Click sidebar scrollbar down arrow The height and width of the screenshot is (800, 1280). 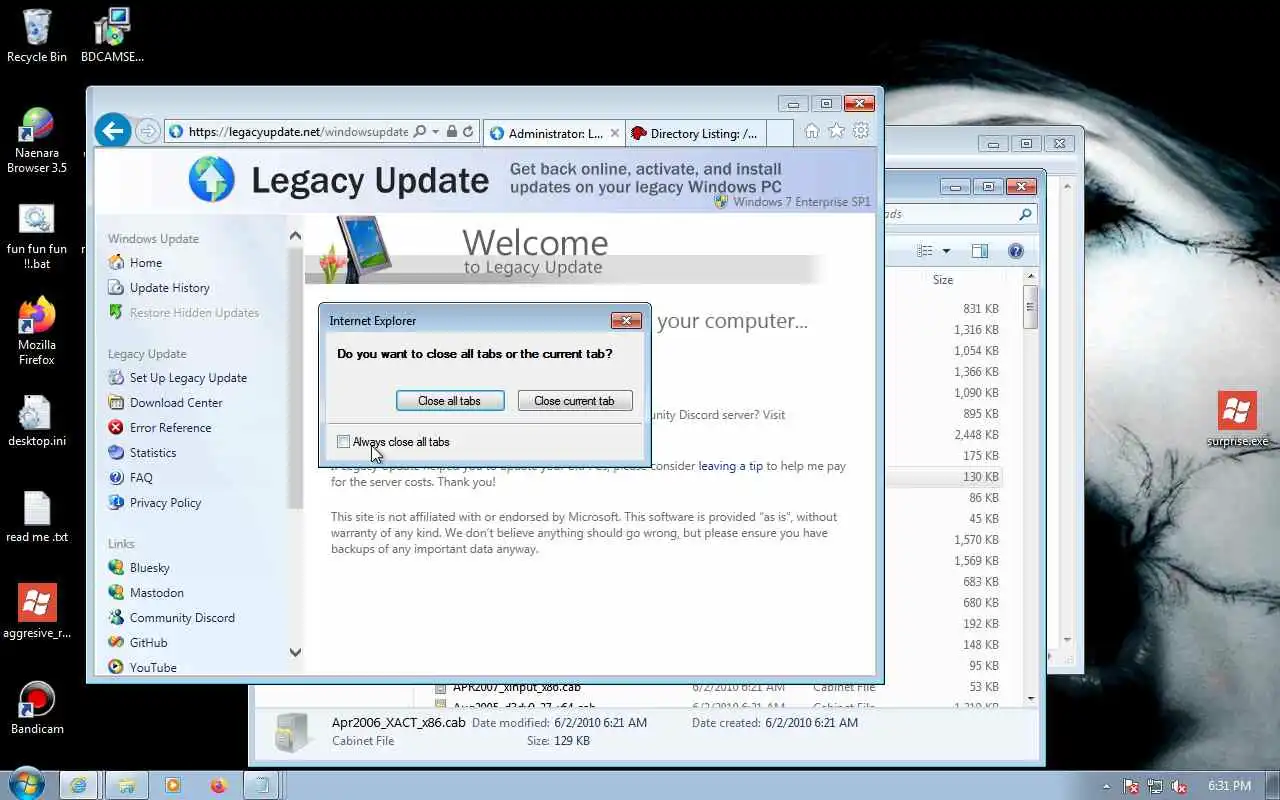295,652
